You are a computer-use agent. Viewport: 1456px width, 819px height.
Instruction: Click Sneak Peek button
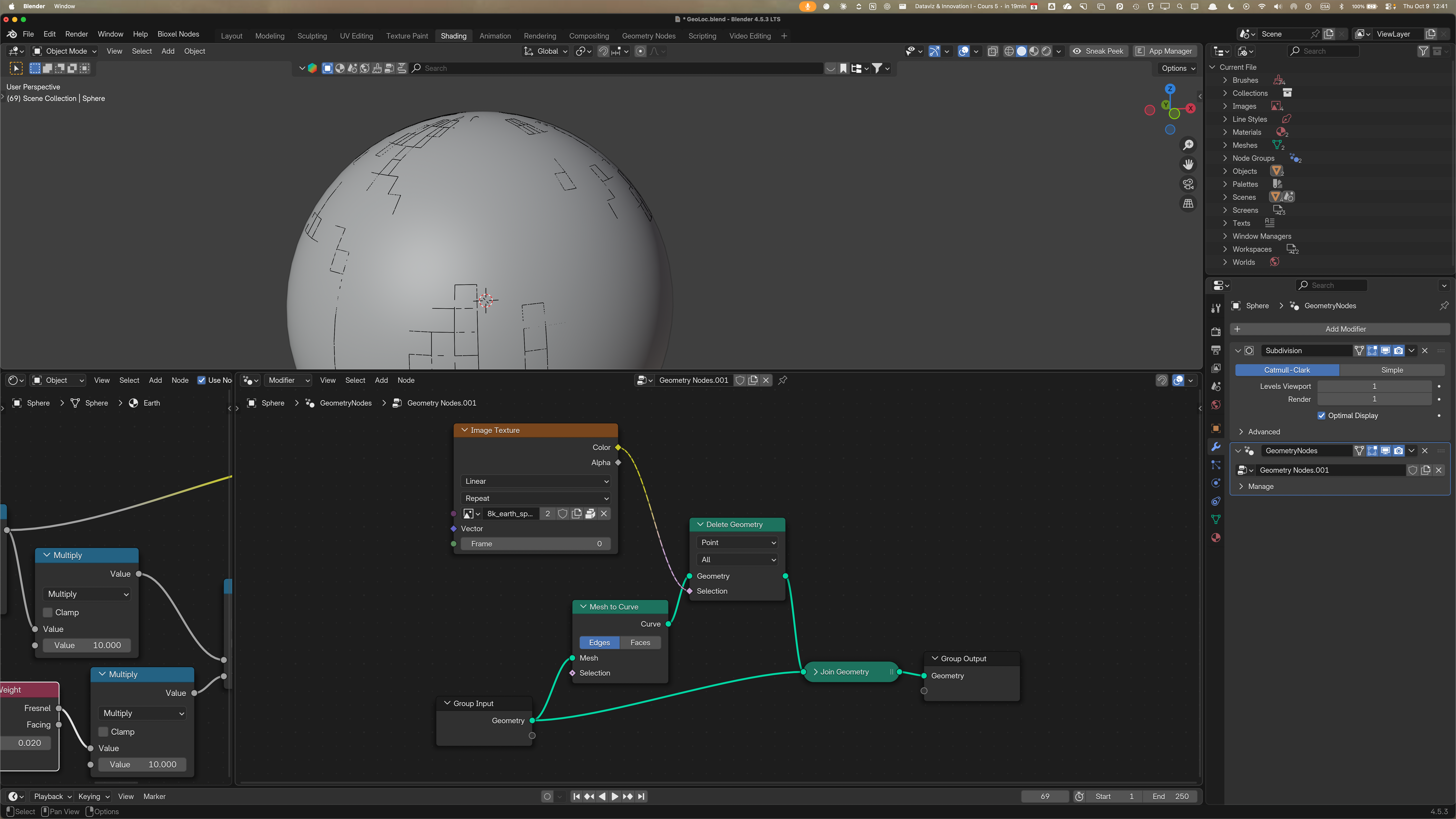pyautogui.click(x=1099, y=51)
